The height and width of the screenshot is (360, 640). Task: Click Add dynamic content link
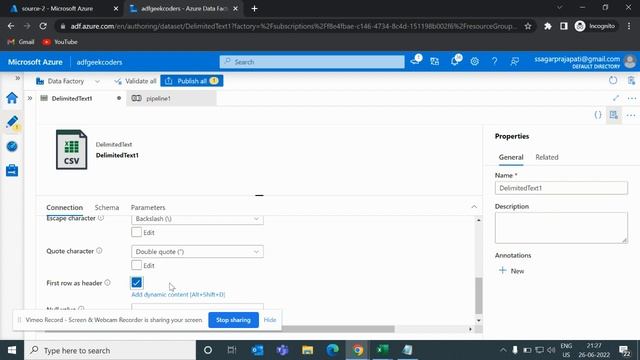178,294
